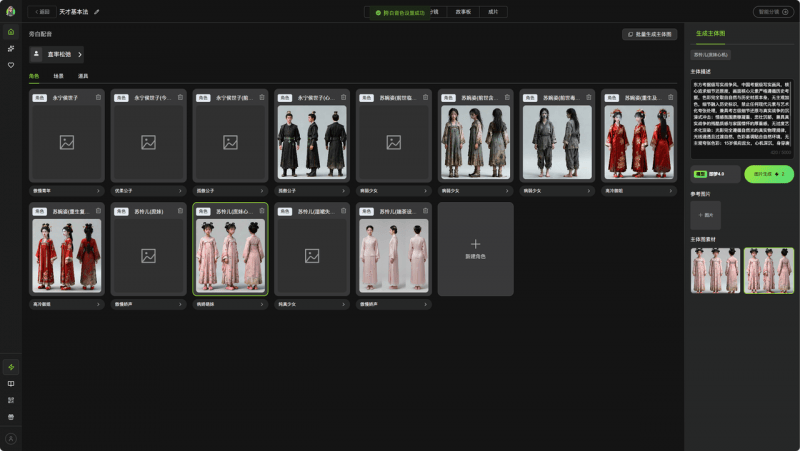
Task: Switch to the 道具 tab
Action: click(83, 76)
